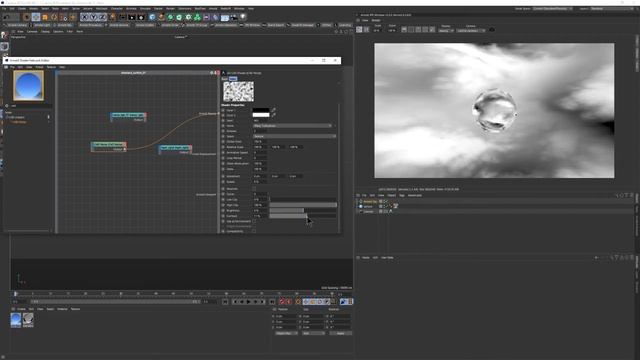Open the Display dropdown in IPR window
Viewport: 640px width, 360px height.
[446, 31]
